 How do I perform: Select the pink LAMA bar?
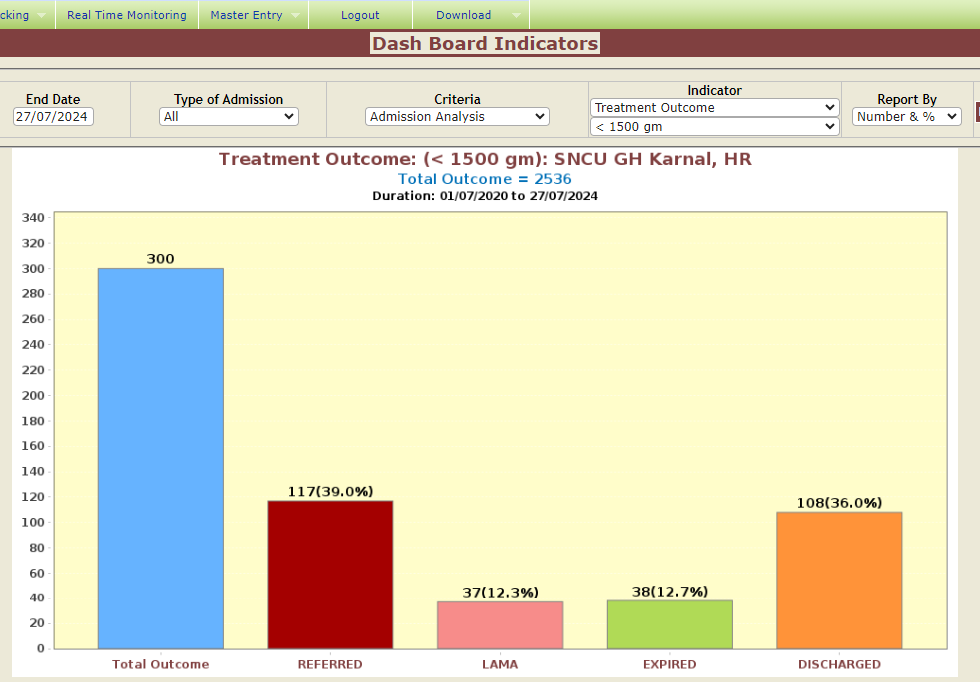(x=499, y=624)
